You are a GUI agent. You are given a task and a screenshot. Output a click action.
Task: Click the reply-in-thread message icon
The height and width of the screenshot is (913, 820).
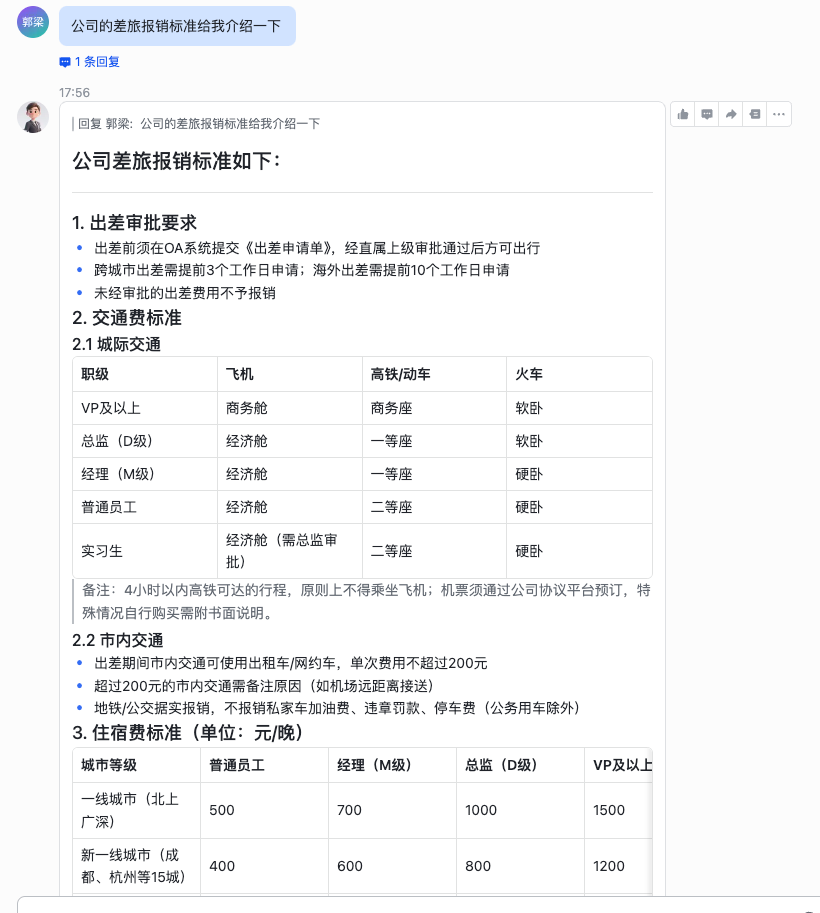707,114
